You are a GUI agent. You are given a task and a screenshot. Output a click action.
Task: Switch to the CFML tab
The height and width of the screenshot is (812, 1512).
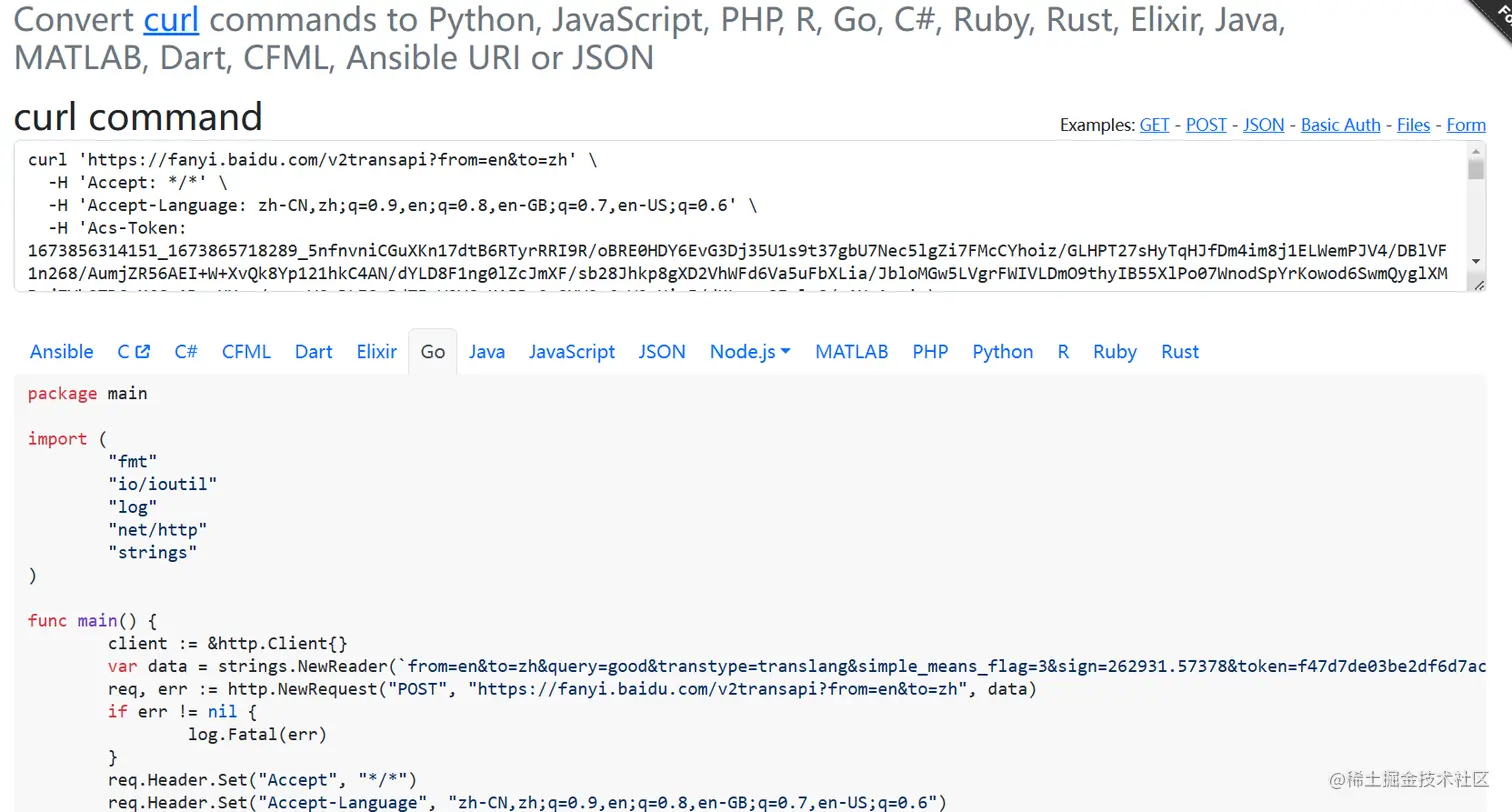pyautogui.click(x=246, y=352)
